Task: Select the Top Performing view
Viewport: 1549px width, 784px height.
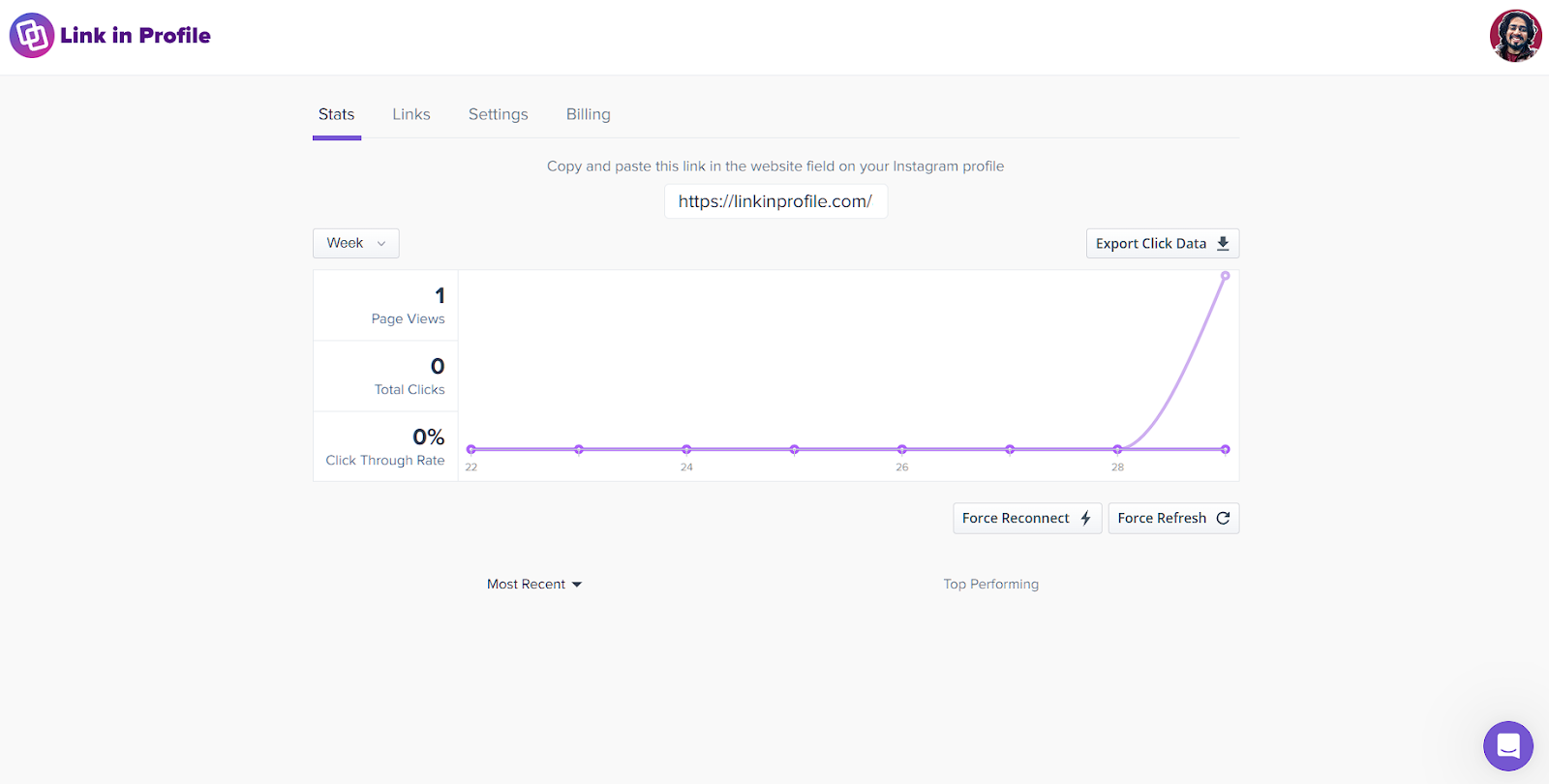Action: pos(991,585)
